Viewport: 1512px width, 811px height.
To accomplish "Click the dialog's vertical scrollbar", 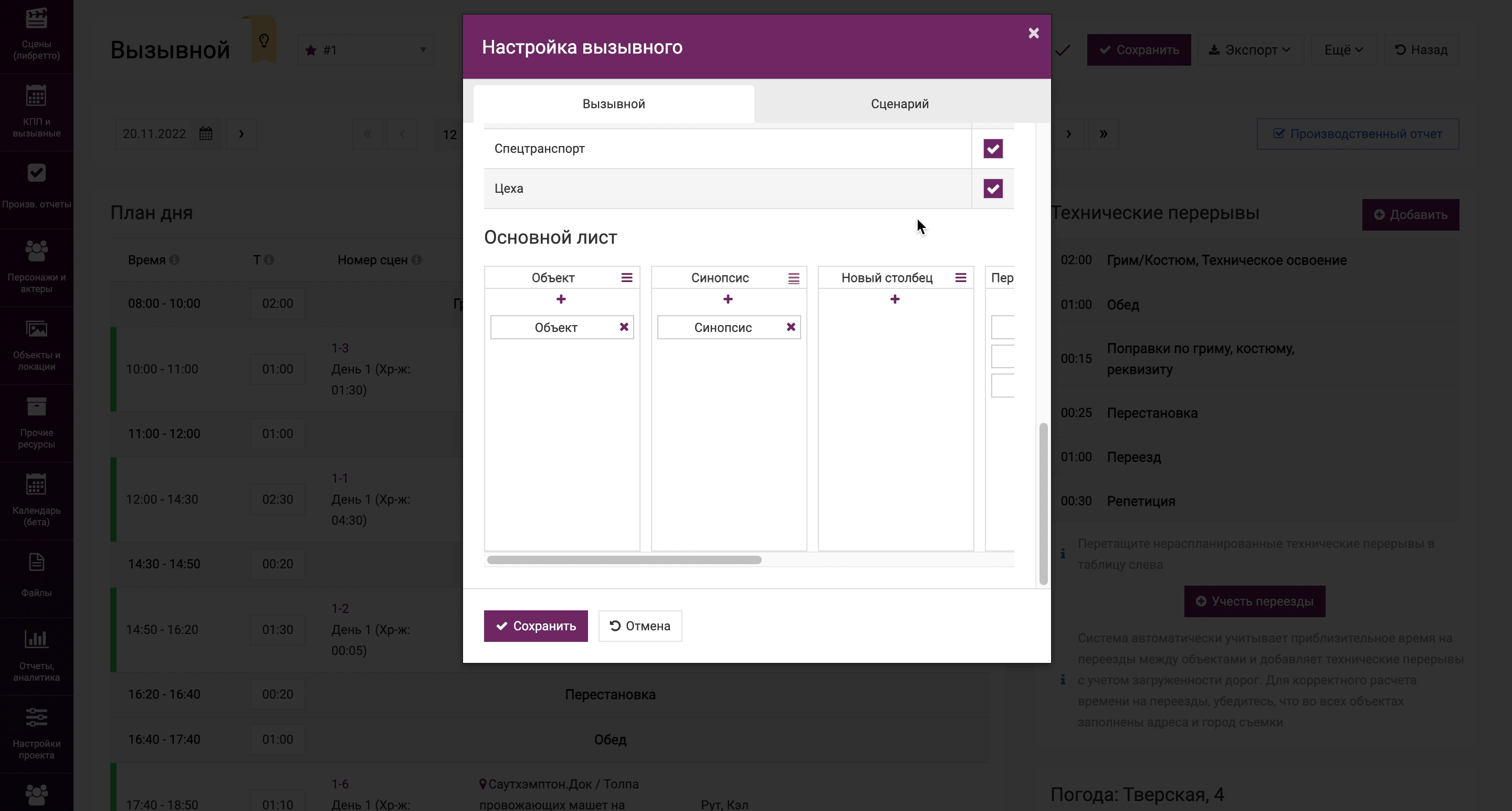I will pos(1043,503).
